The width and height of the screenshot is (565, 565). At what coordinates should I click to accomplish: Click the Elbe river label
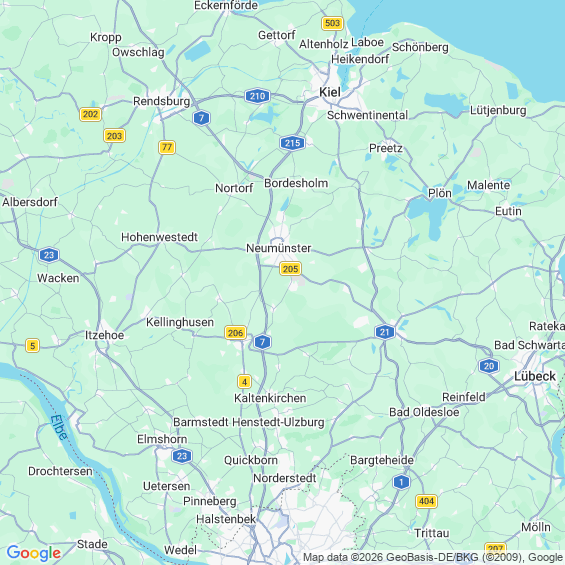59,427
